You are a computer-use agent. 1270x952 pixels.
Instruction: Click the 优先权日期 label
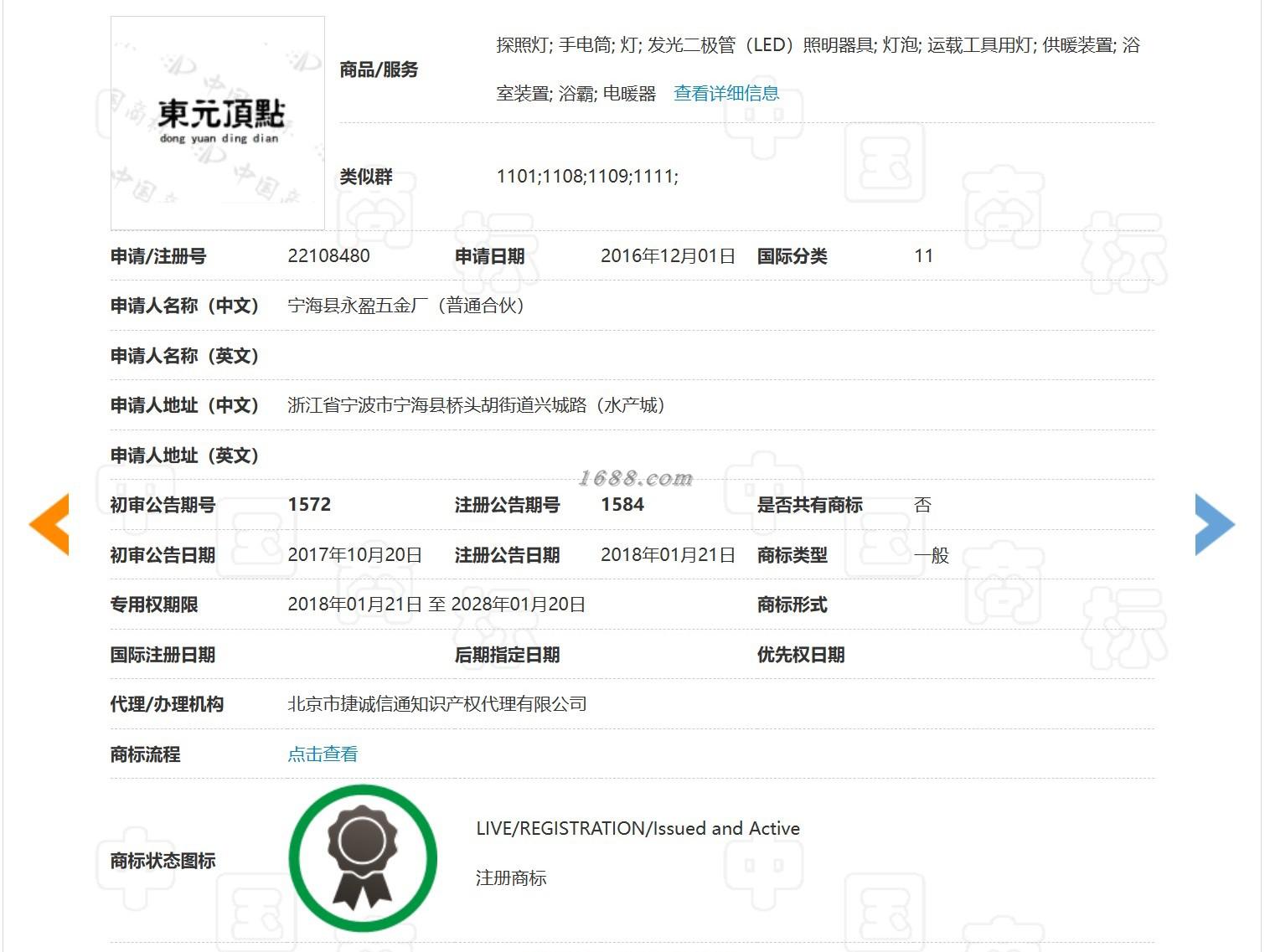[801, 655]
